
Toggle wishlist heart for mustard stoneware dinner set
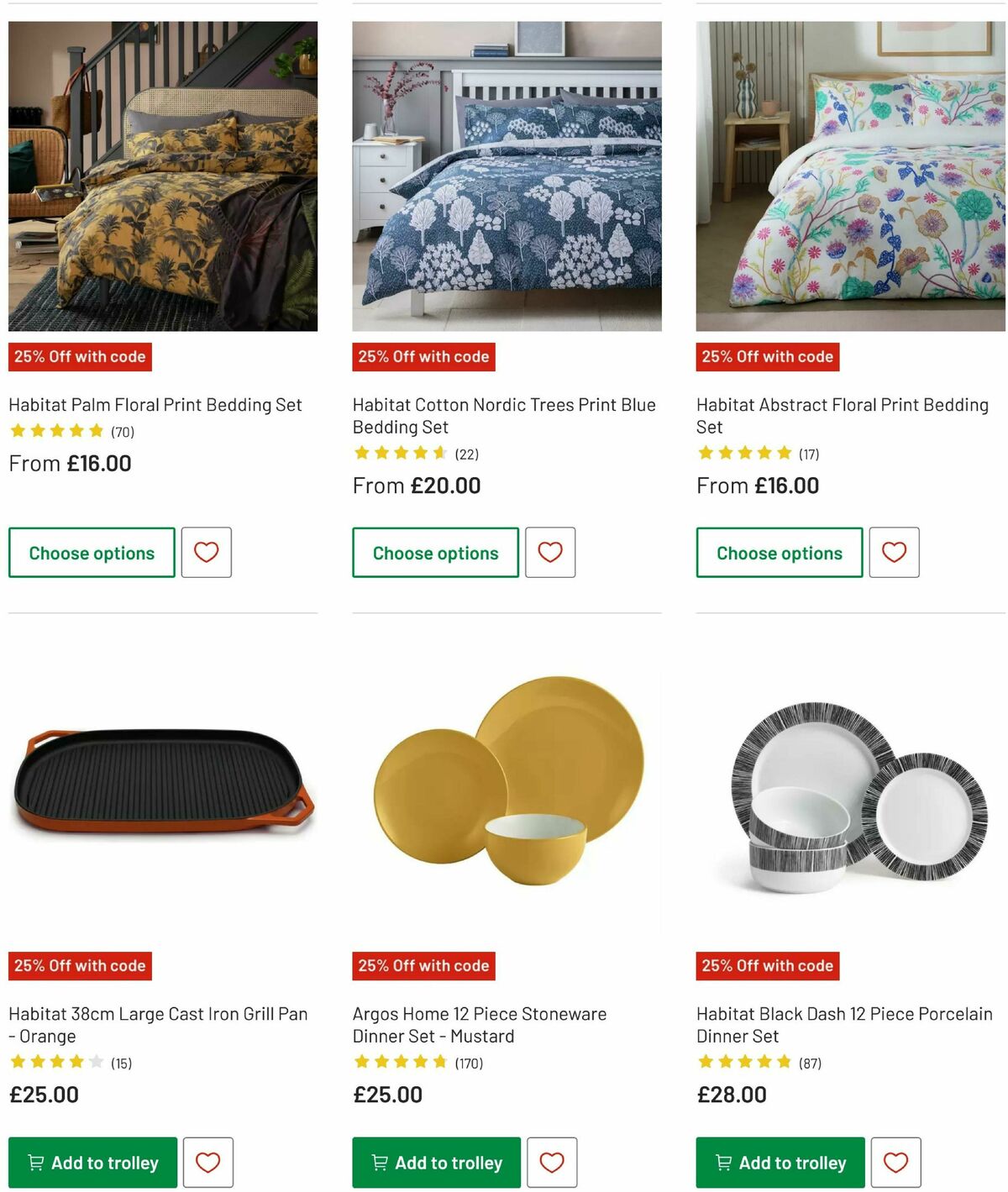tap(552, 1162)
